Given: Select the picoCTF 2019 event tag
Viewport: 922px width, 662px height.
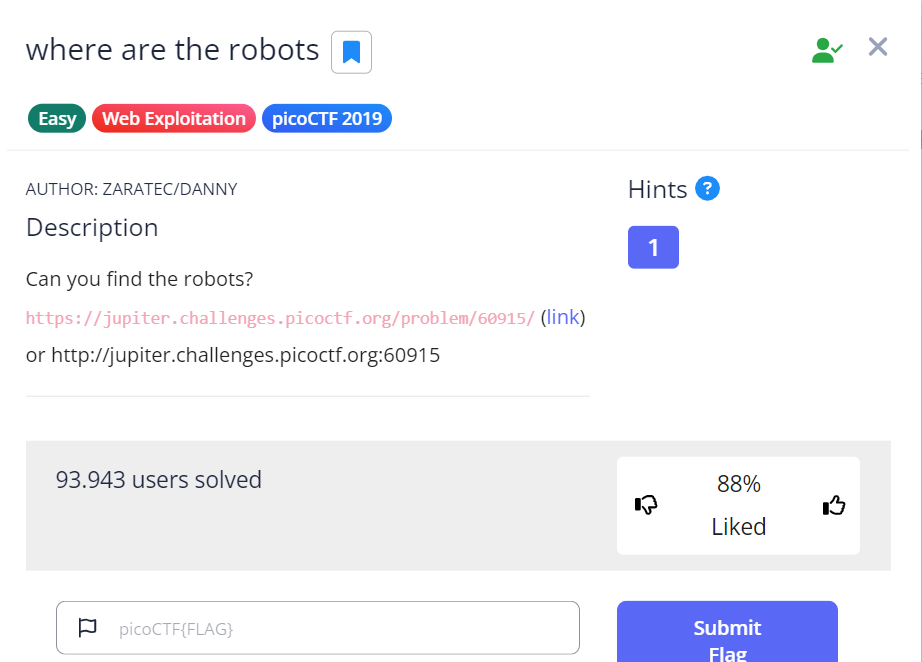Looking at the screenshot, I should [x=326, y=118].
